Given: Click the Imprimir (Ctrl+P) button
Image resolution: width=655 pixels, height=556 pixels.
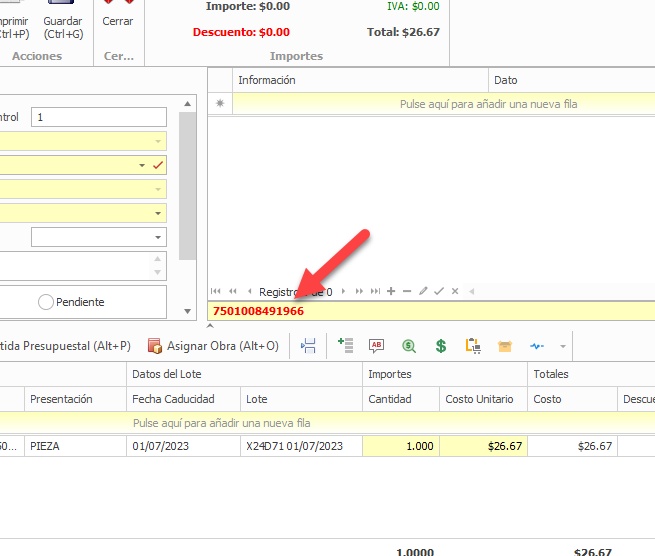Looking at the screenshot, I should coord(14,21).
